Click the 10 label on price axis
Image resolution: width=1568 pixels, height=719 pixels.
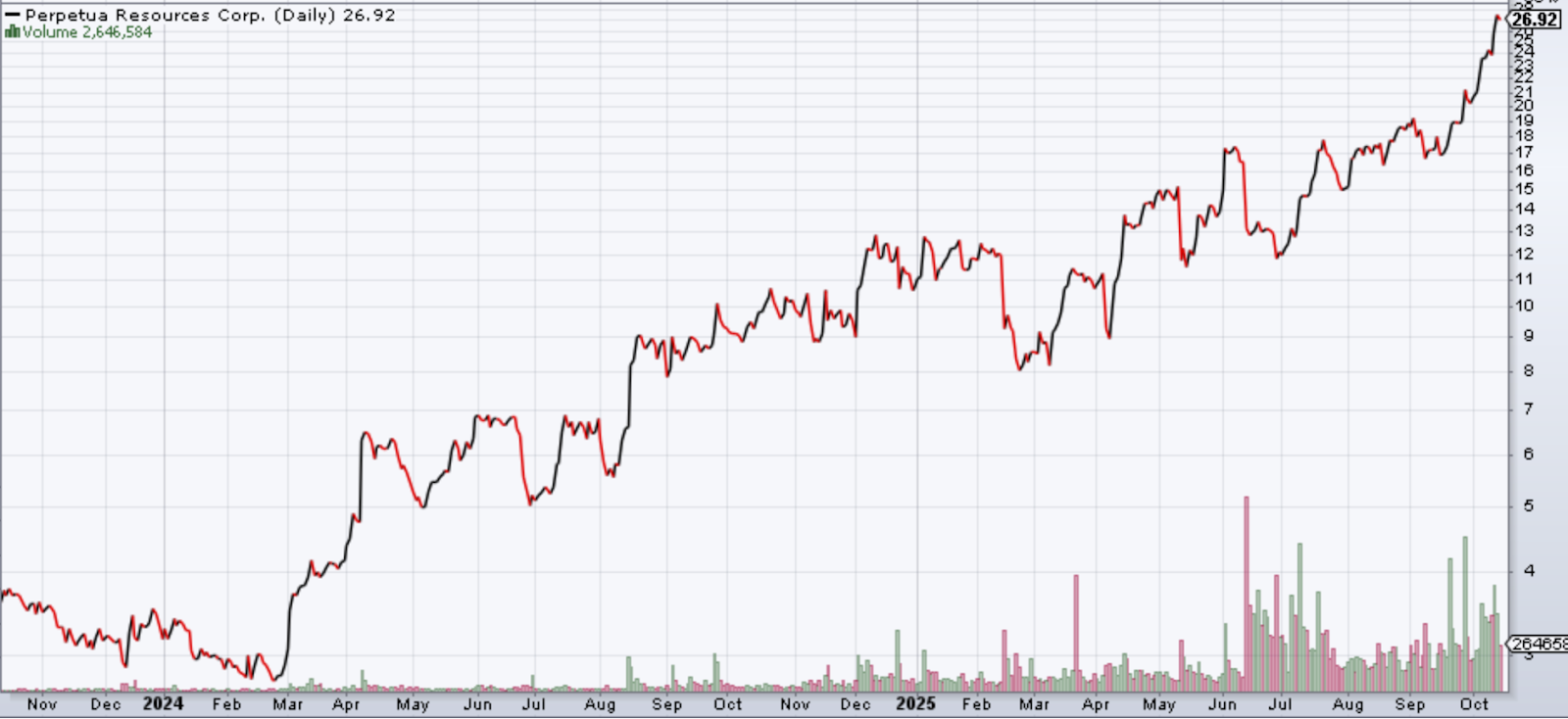tap(1525, 306)
